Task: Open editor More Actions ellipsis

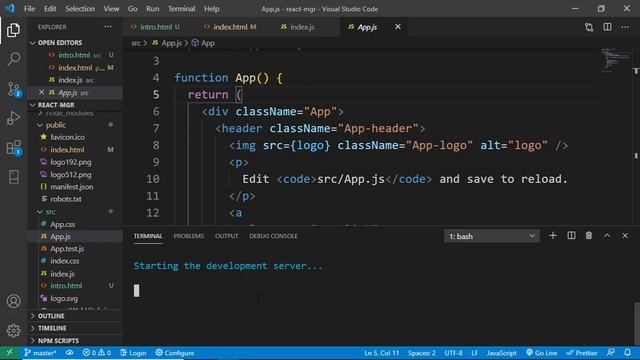Action: point(625,27)
